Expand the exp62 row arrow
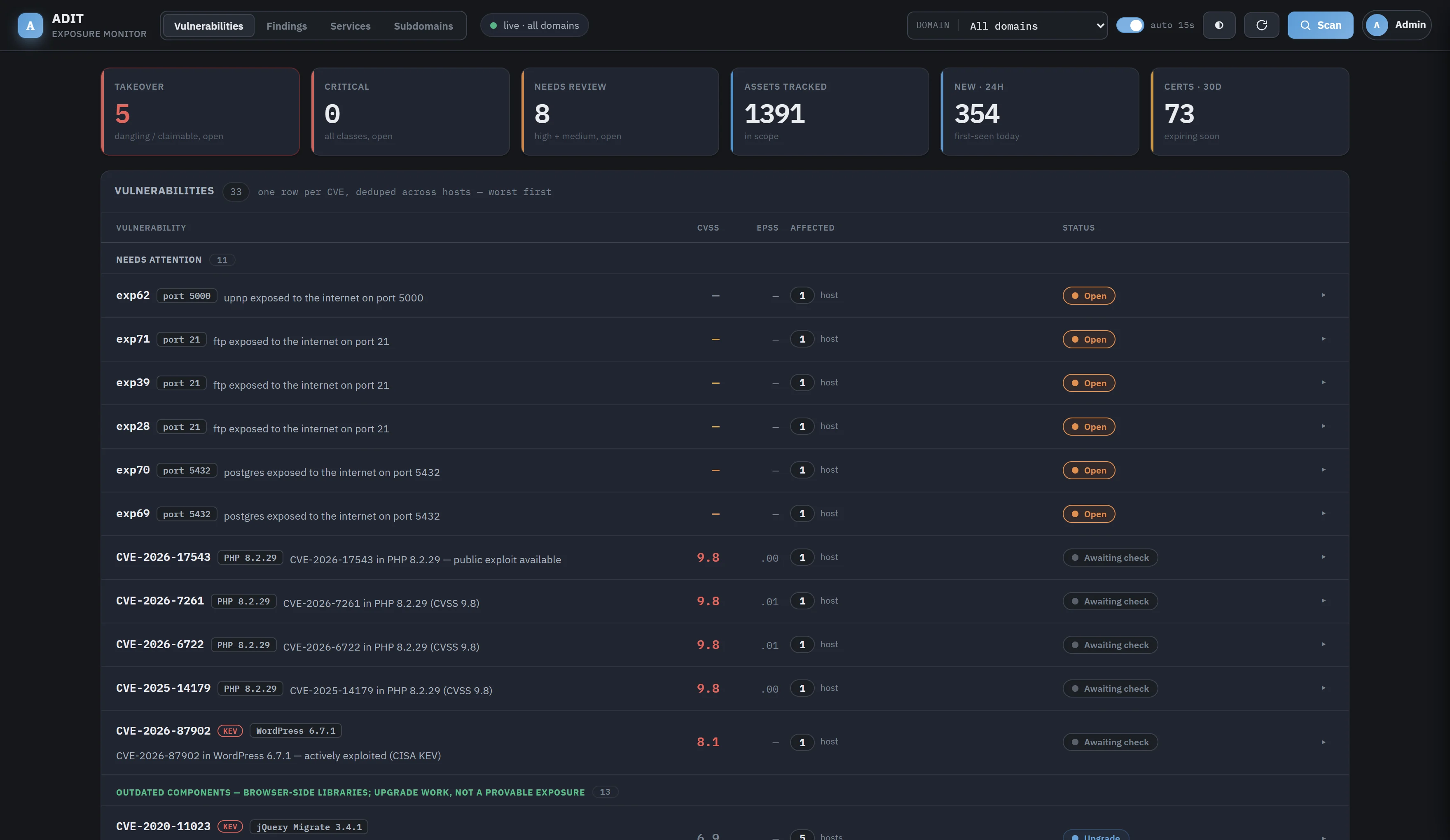Image resolution: width=1450 pixels, height=840 pixels. pos(1324,295)
